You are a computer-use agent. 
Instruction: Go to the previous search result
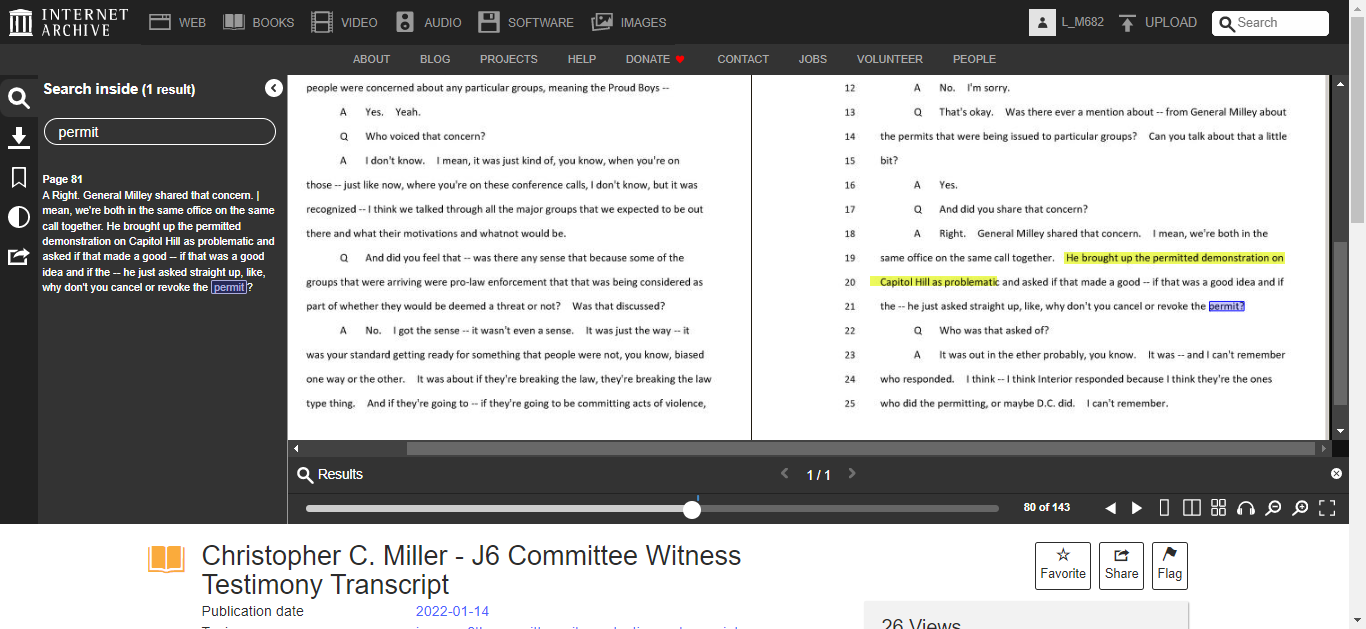tap(785, 474)
